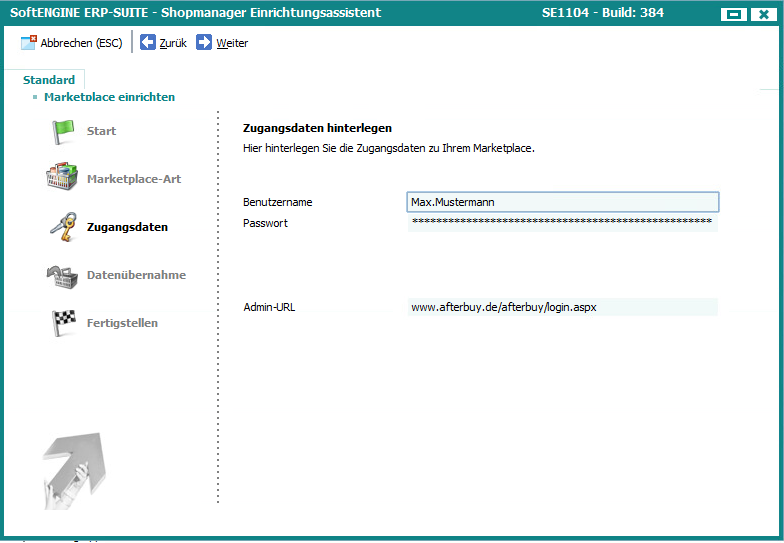Click the Benutzername label

point(278,202)
